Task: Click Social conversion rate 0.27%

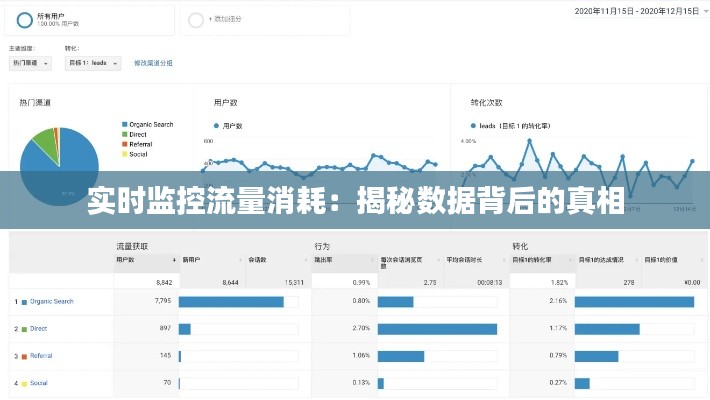Action: point(558,382)
